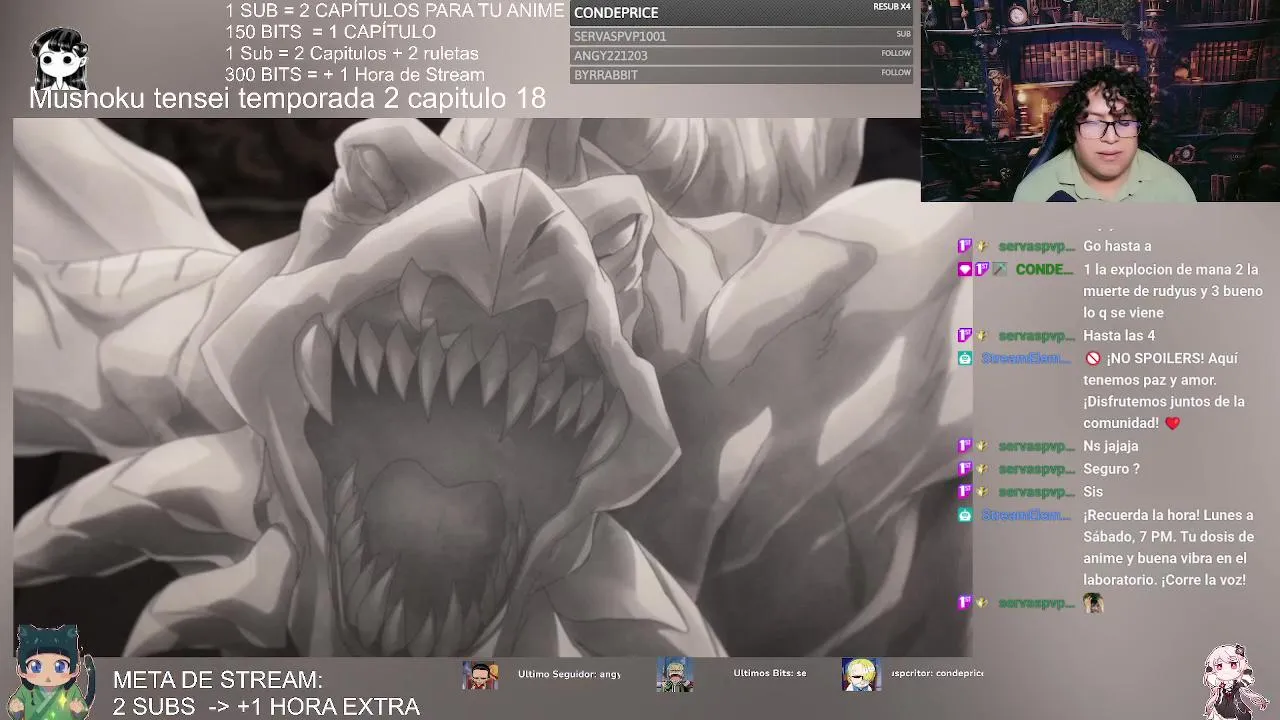Viewport: 1280px width, 720px height.
Task: Click the purple 1st badge next to CONDE
Action: tap(982, 270)
